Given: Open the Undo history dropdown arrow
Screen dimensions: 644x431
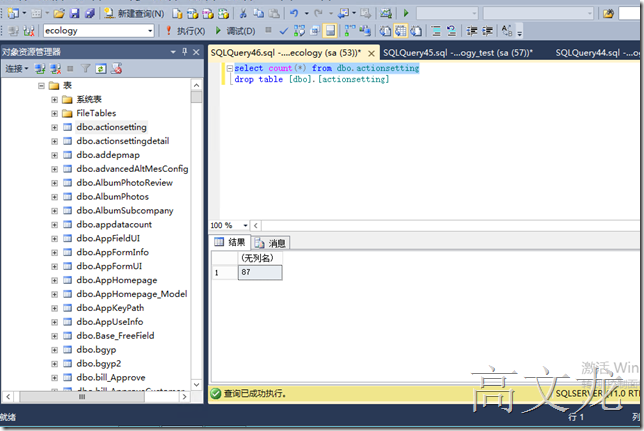Looking at the screenshot, I should point(306,14).
